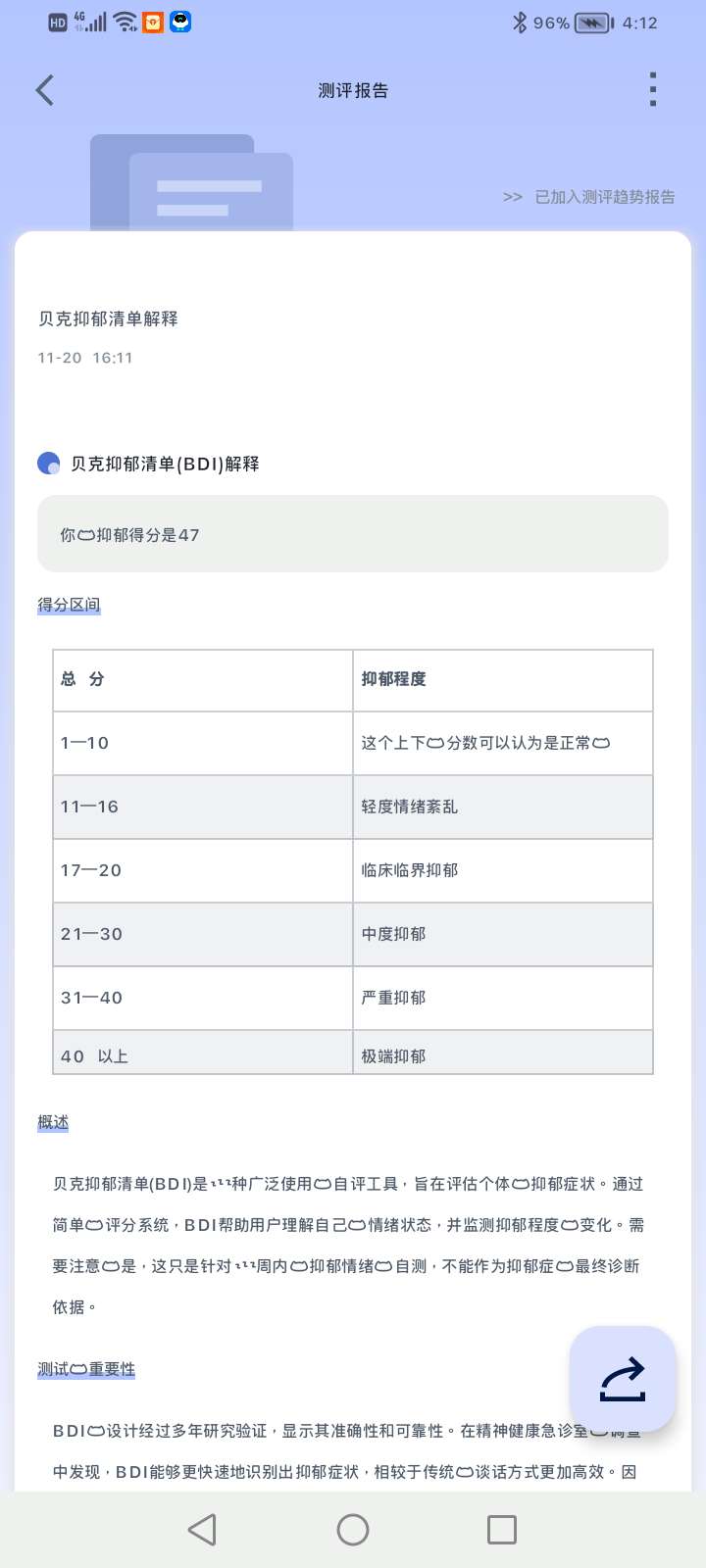The image size is (706, 1568).
Task: Open recent apps with square button
Action: pos(502,1530)
